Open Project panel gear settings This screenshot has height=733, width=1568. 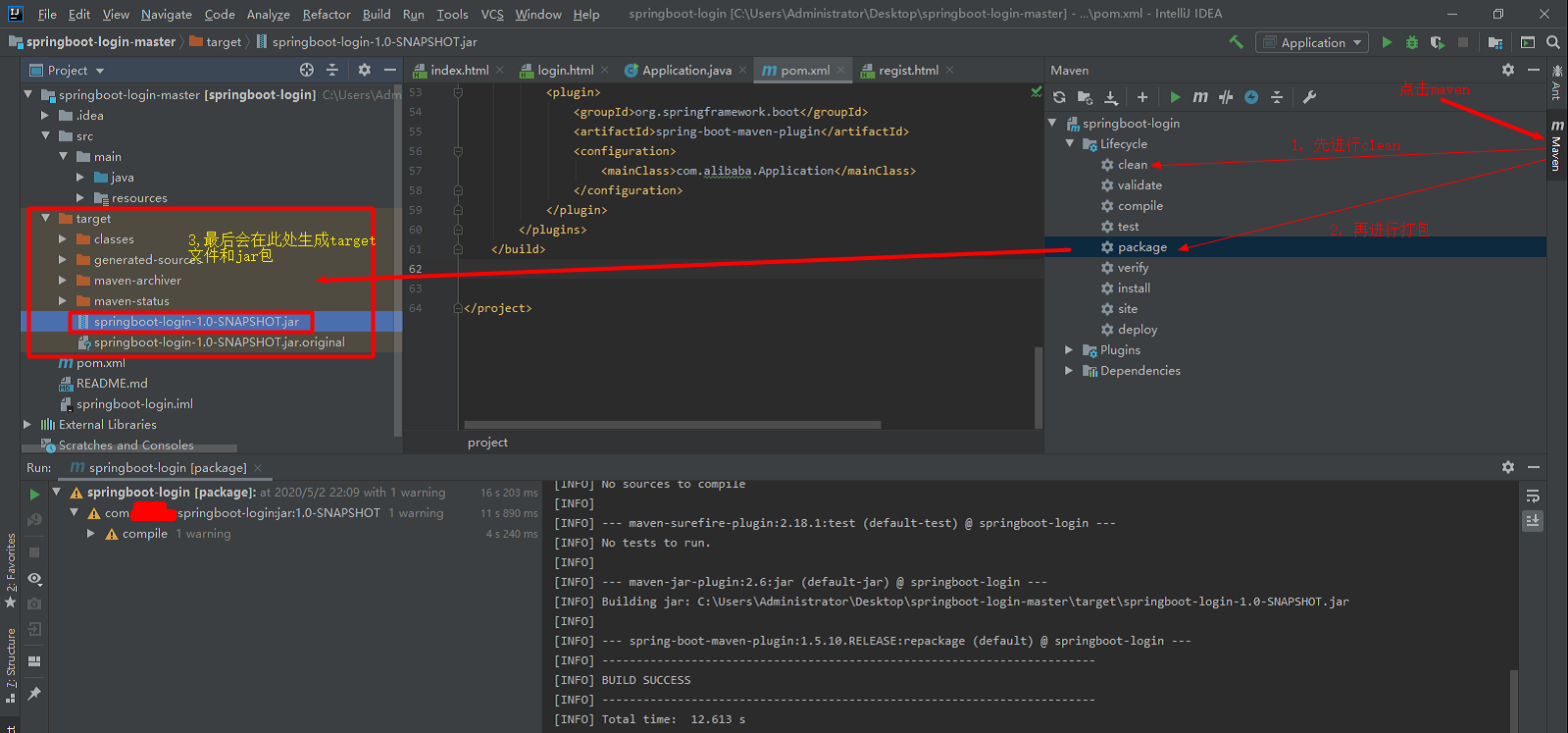pyautogui.click(x=365, y=70)
